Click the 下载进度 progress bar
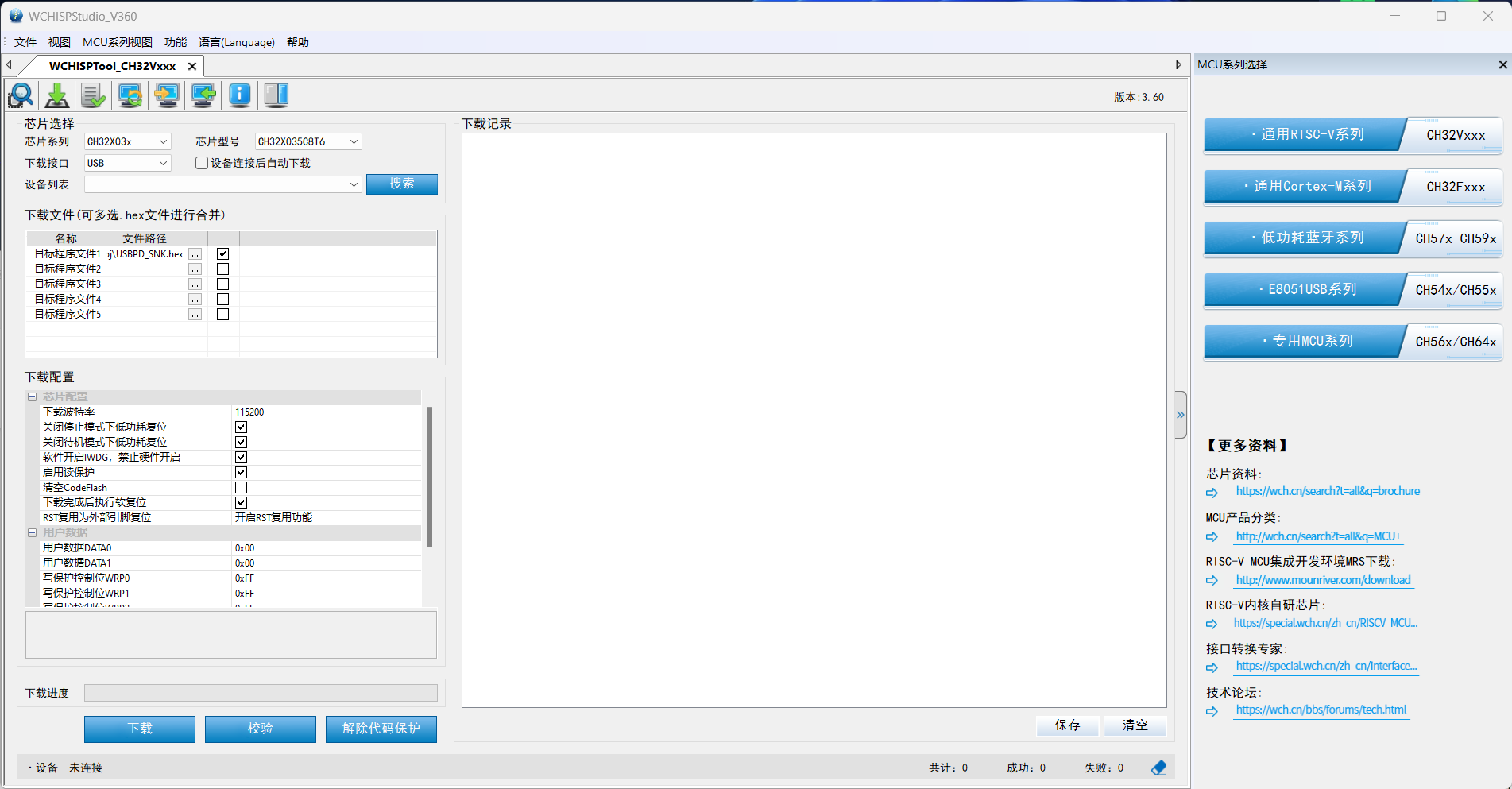Image resolution: width=1512 pixels, height=789 pixels. point(261,692)
